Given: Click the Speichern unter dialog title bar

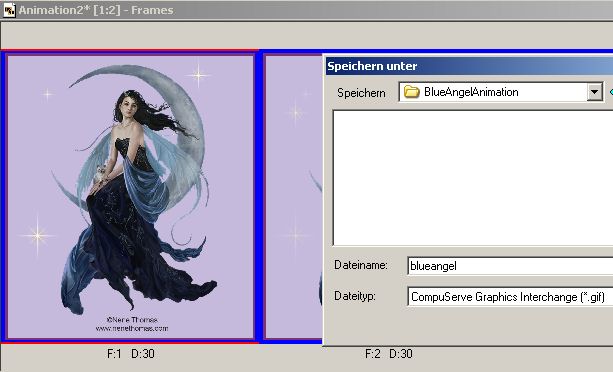Looking at the screenshot, I should 470,66.
